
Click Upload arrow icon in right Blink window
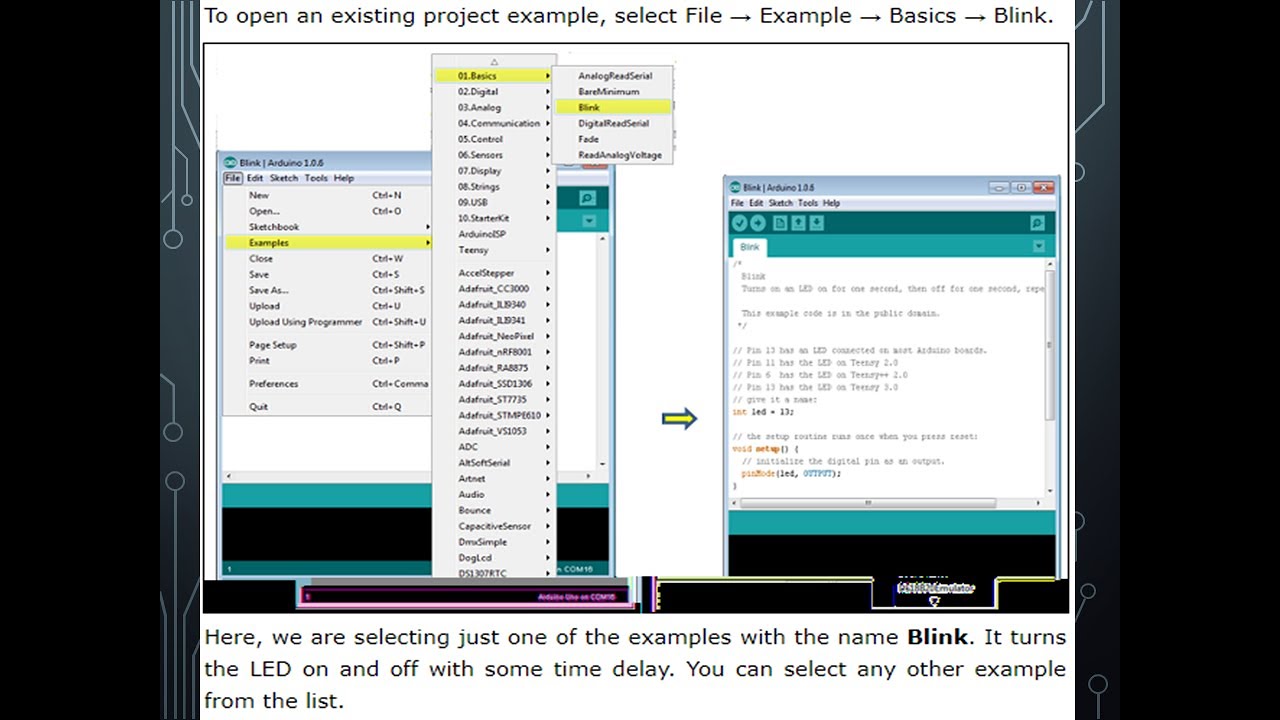pos(758,223)
